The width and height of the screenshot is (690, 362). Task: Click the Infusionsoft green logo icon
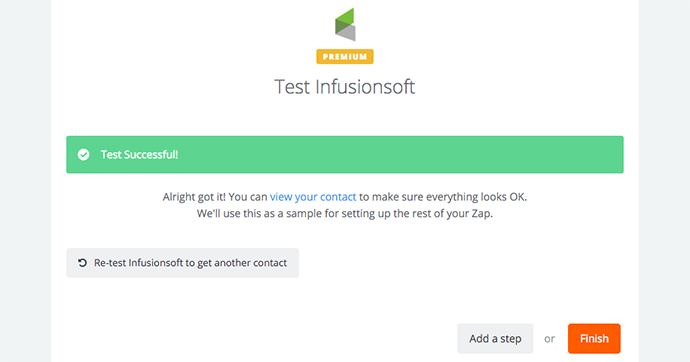click(345, 24)
